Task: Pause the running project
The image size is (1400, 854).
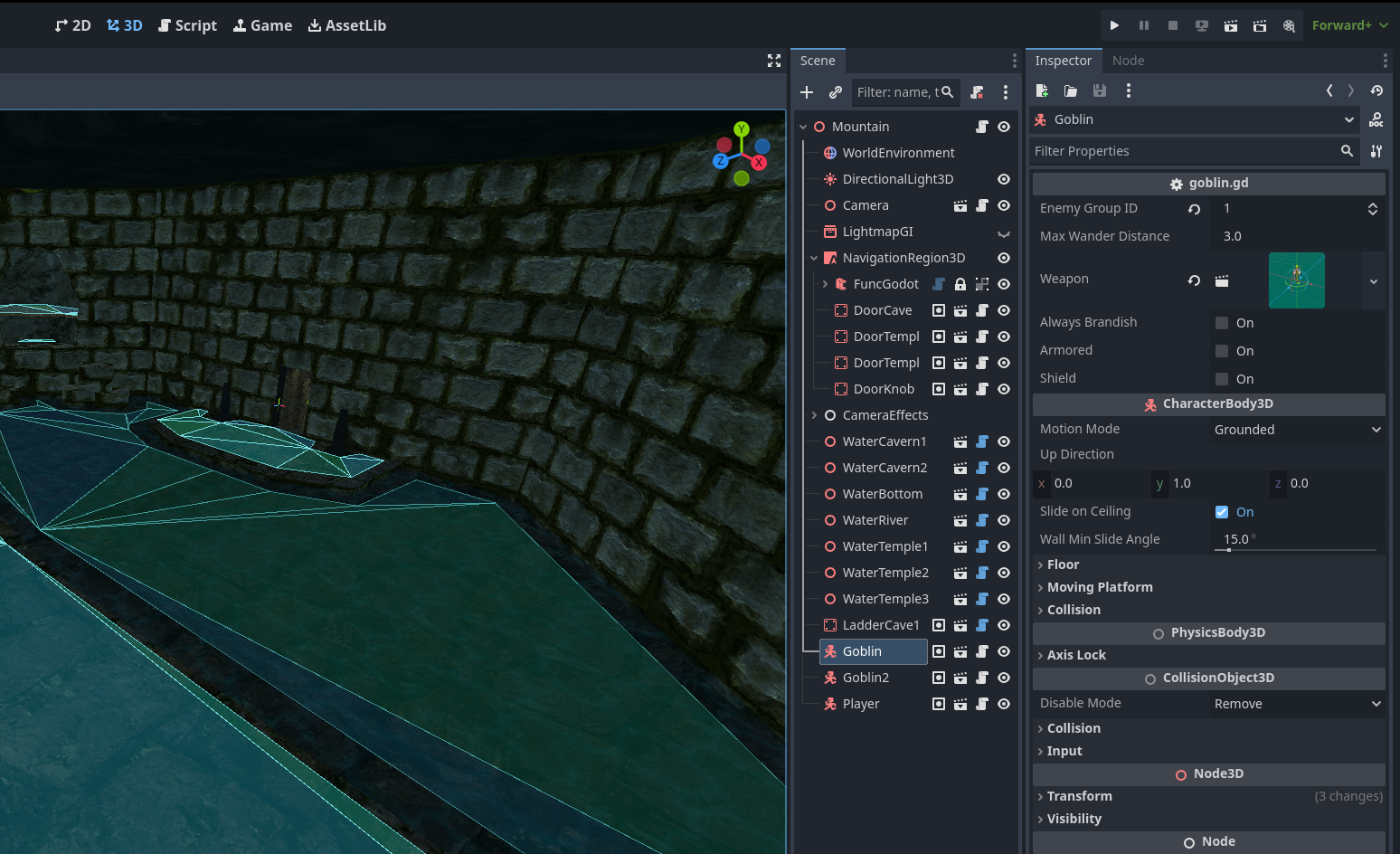Action: pyautogui.click(x=1144, y=25)
